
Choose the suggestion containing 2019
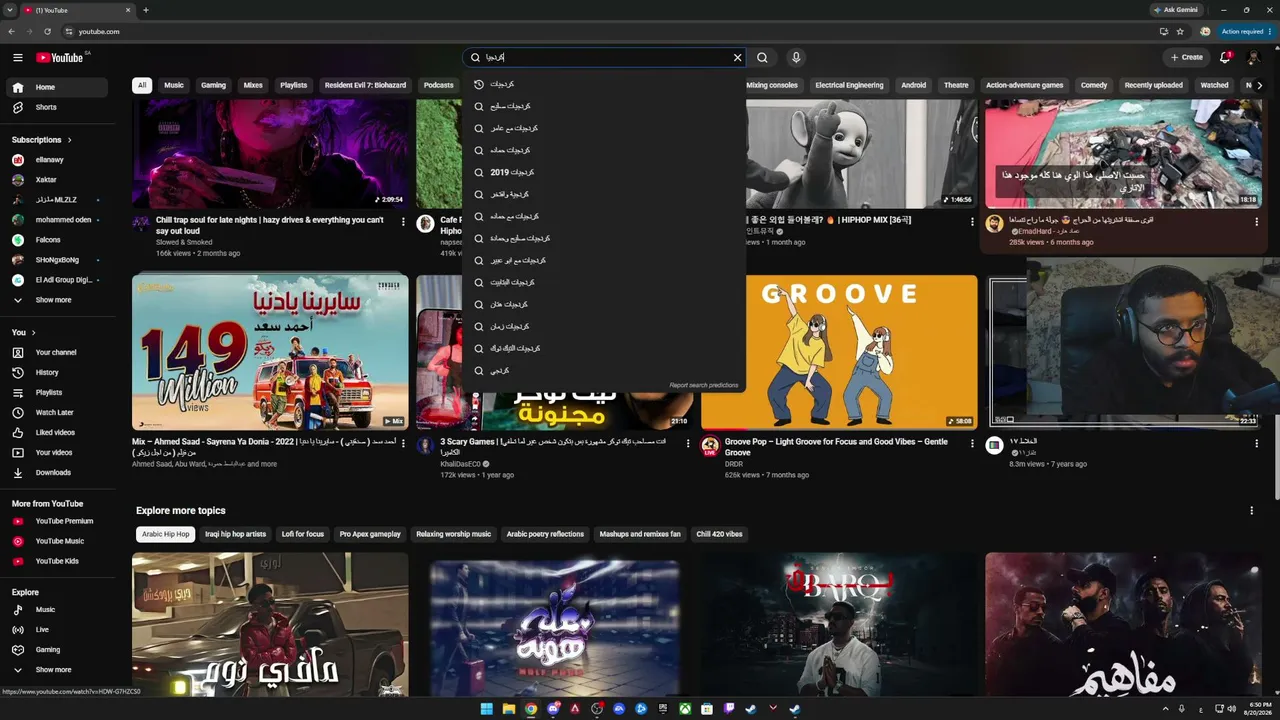coord(604,172)
